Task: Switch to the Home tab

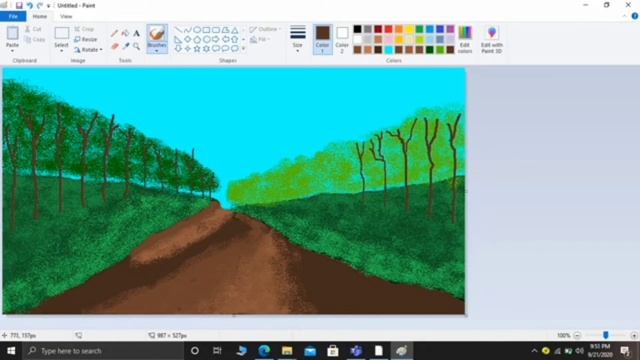Action: 40,16
